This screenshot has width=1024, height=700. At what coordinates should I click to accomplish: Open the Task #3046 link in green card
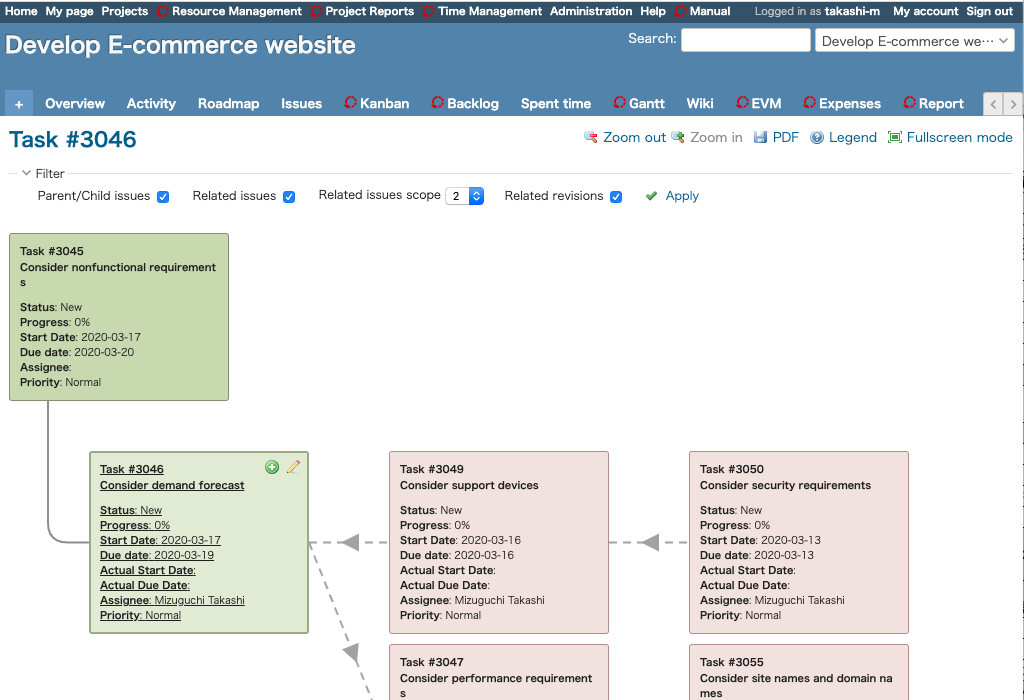[x=132, y=469]
